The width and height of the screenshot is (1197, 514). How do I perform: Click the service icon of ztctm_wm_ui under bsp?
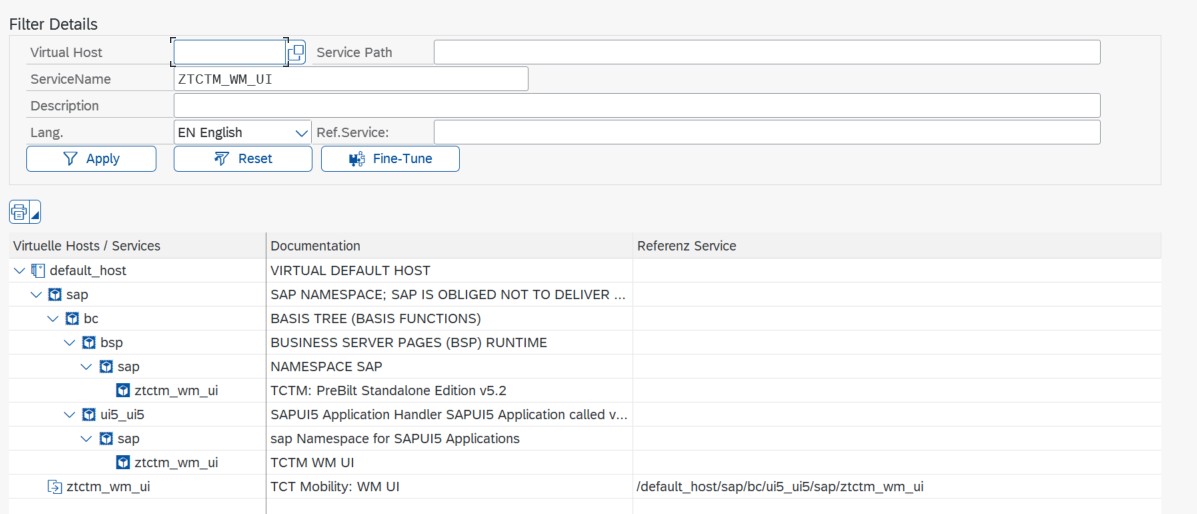point(123,390)
